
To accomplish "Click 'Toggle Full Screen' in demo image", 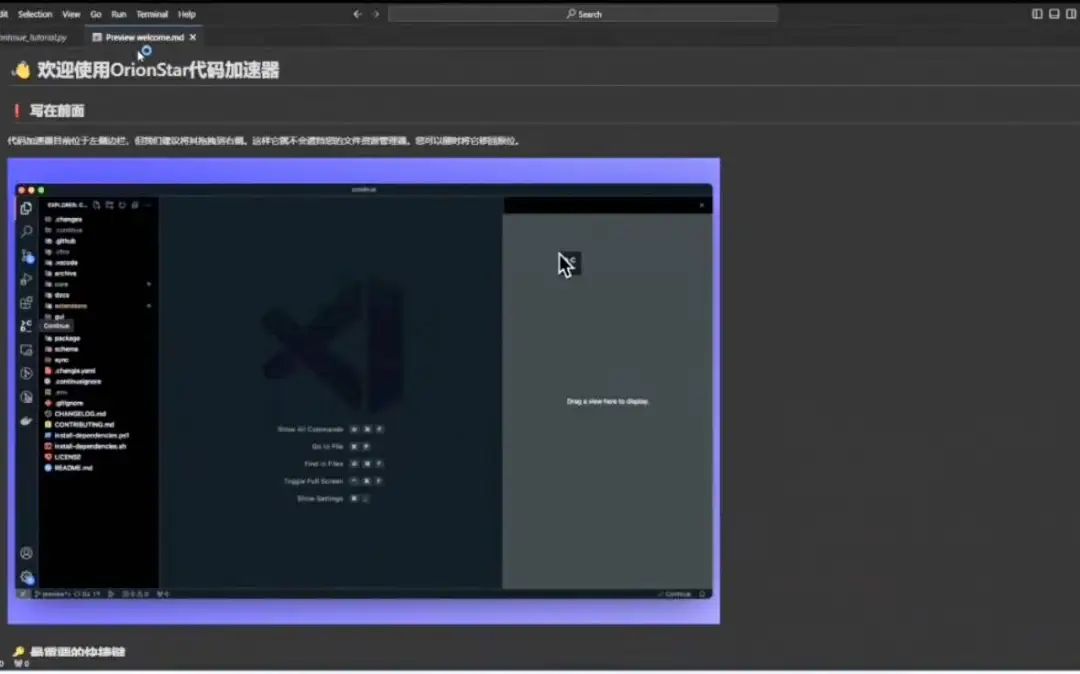I will click(x=313, y=481).
